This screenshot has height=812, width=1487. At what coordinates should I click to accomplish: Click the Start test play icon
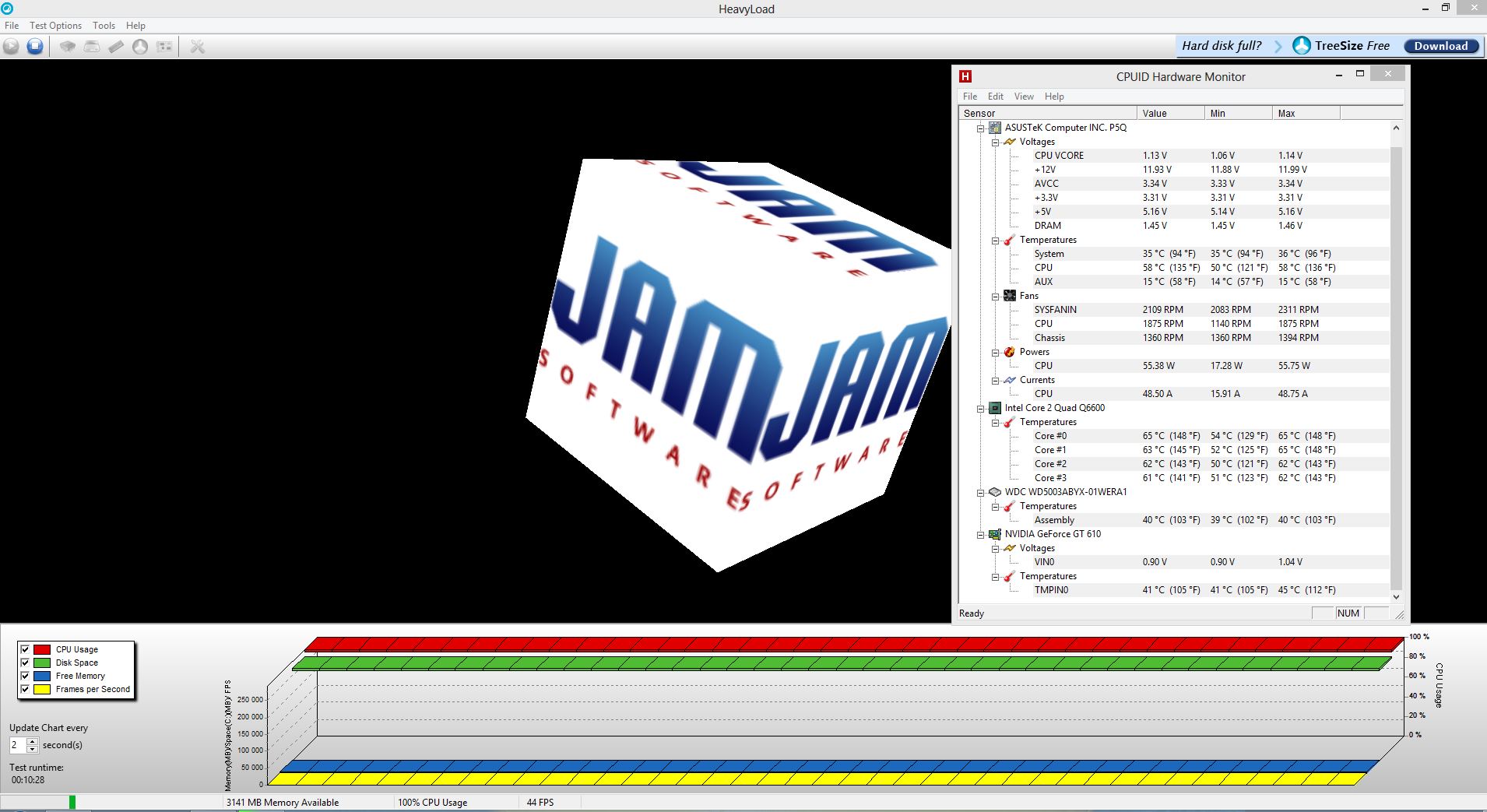(11, 47)
